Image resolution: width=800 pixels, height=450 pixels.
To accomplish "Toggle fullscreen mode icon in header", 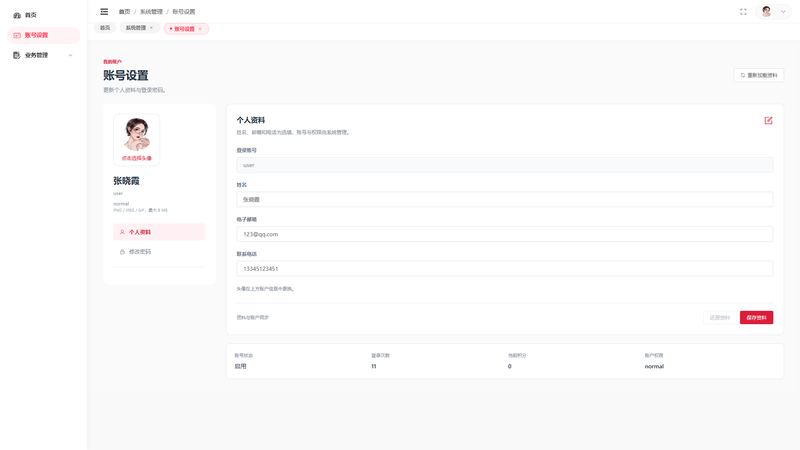I will pyautogui.click(x=743, y=12).
